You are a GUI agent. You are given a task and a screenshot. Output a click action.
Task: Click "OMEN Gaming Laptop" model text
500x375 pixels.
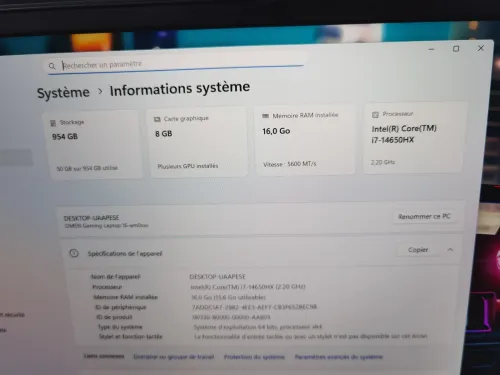tap(106, 226)
